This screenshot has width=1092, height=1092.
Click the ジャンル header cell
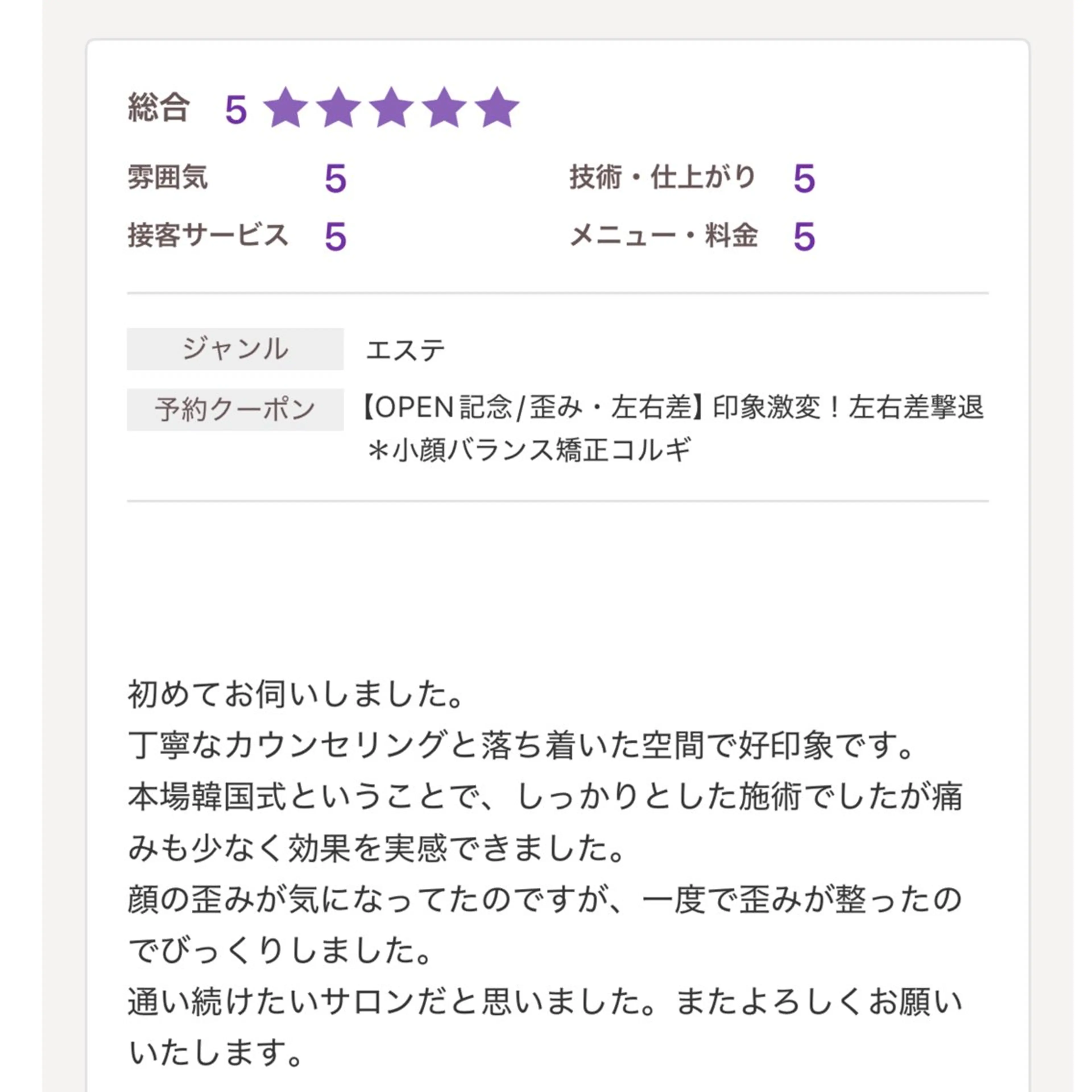(235, 349)
